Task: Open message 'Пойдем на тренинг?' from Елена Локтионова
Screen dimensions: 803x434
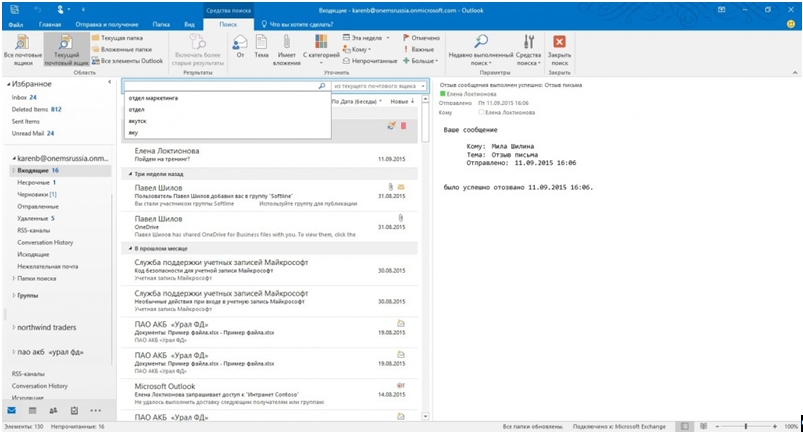Action: tap(269, 154)
